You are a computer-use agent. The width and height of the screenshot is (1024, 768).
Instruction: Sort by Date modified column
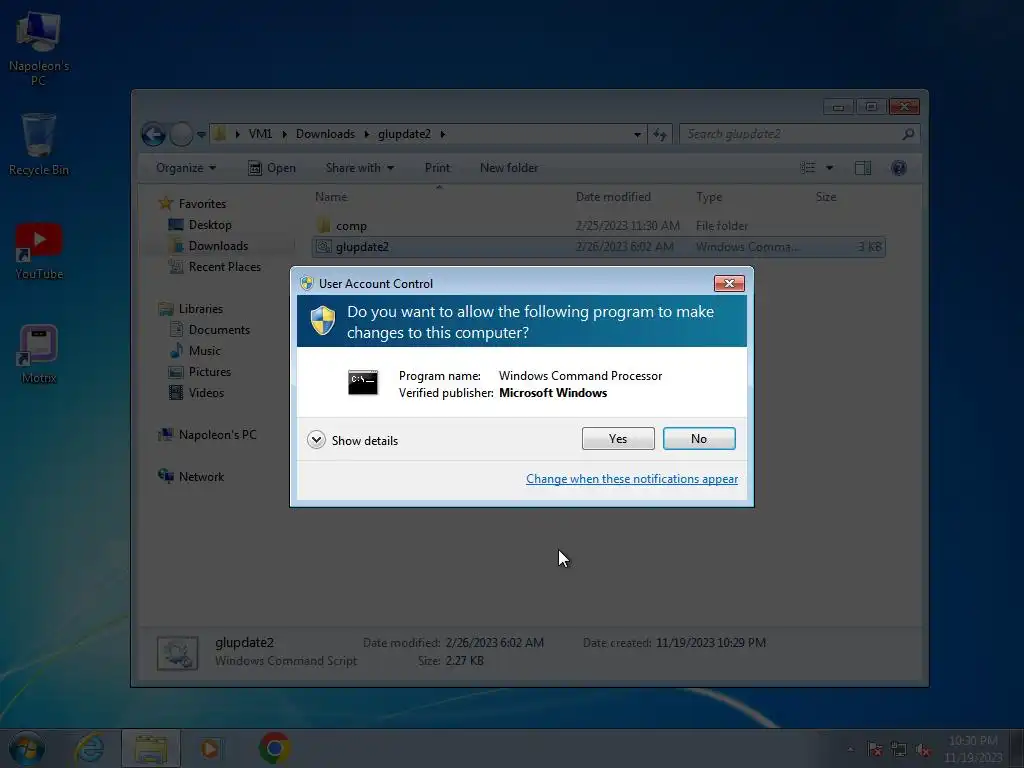tap(613, 197)
